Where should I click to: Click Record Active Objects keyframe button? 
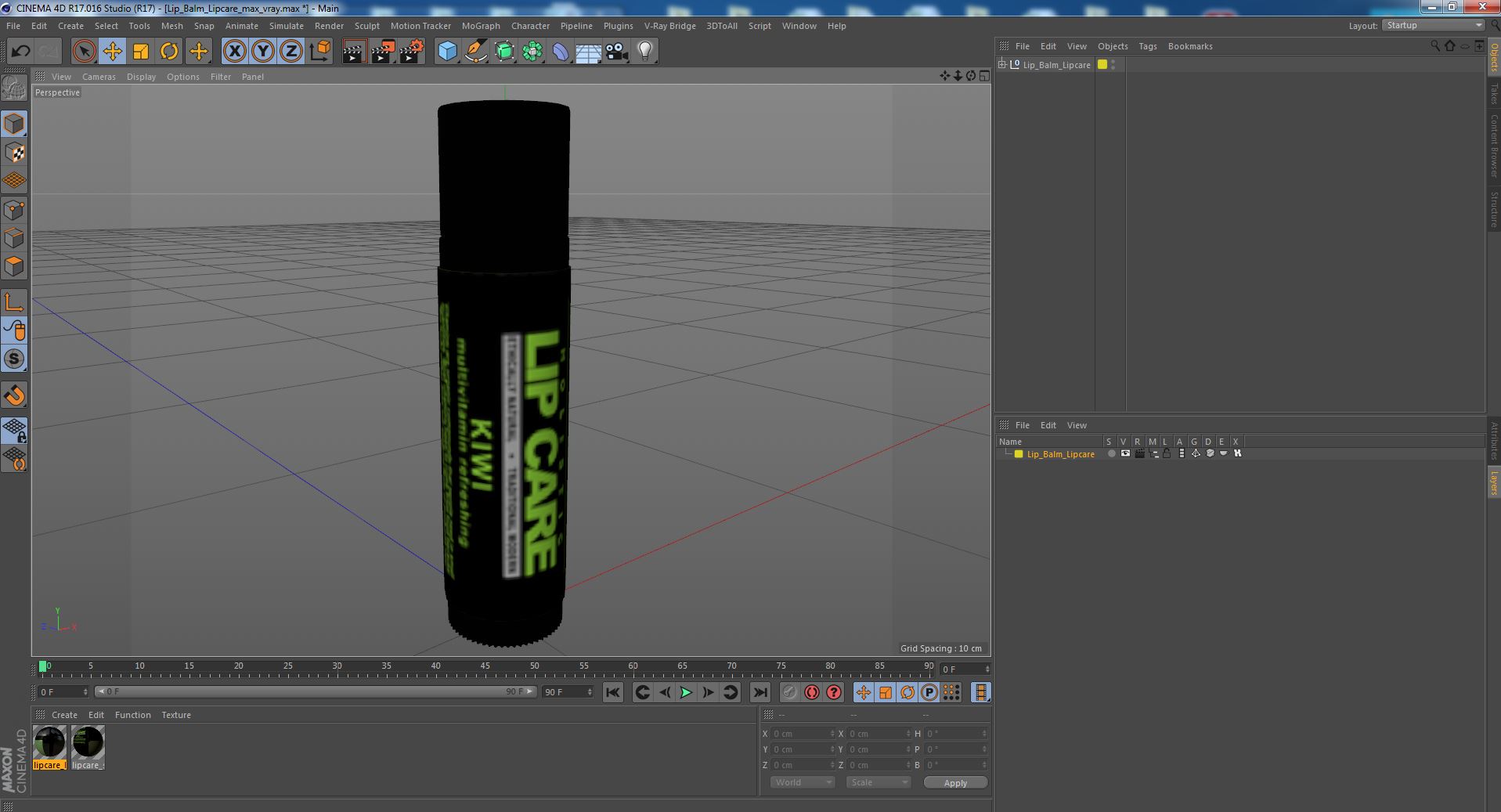click(789, 692)
